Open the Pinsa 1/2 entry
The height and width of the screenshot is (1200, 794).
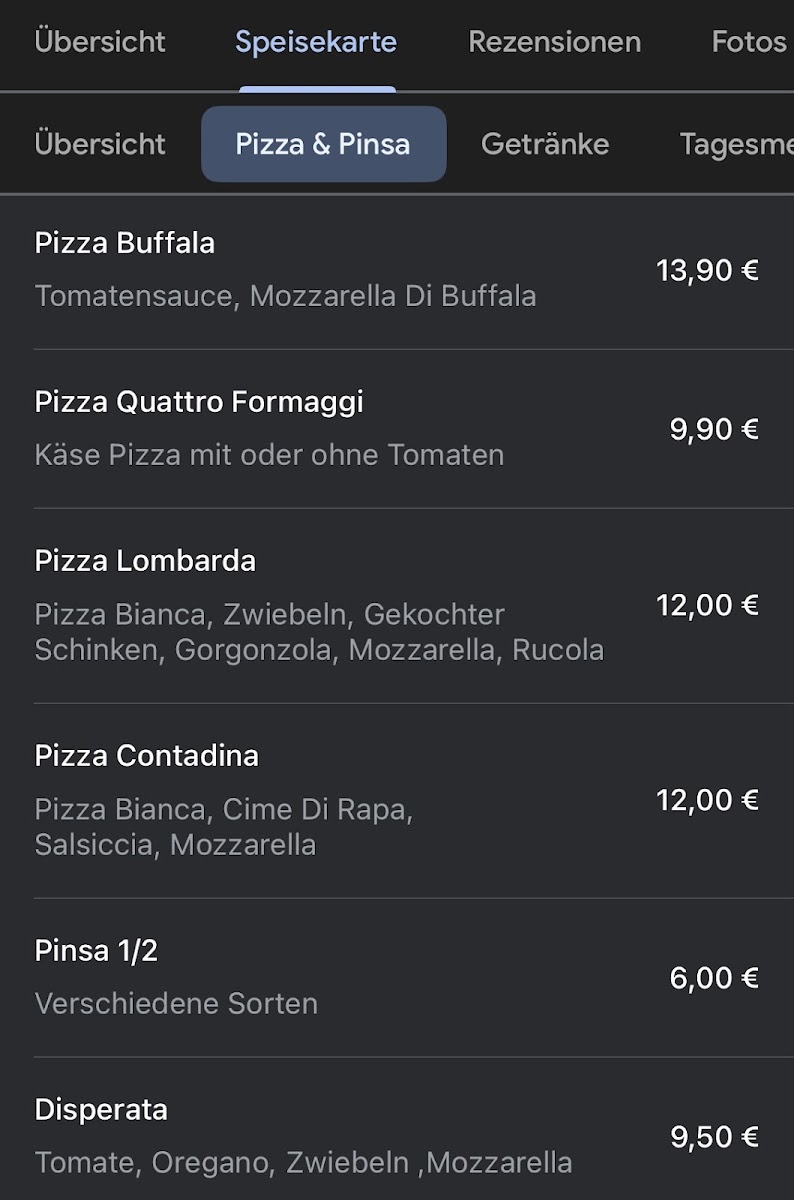pos(96,951)
